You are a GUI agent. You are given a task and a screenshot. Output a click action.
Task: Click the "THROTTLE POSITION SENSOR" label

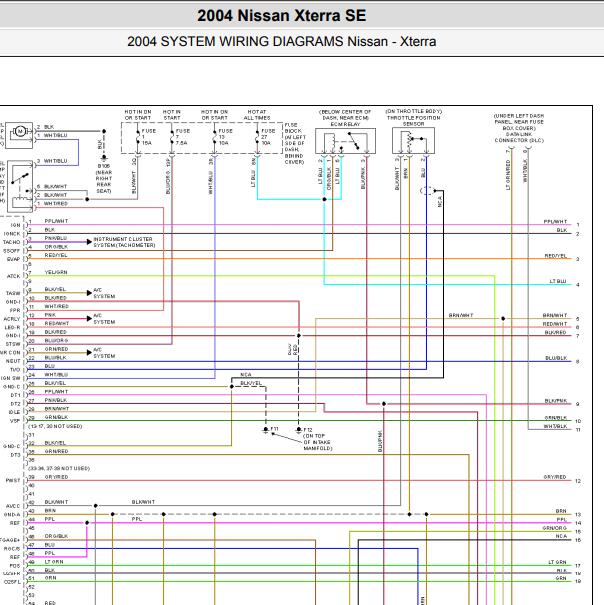pos(413,121)
